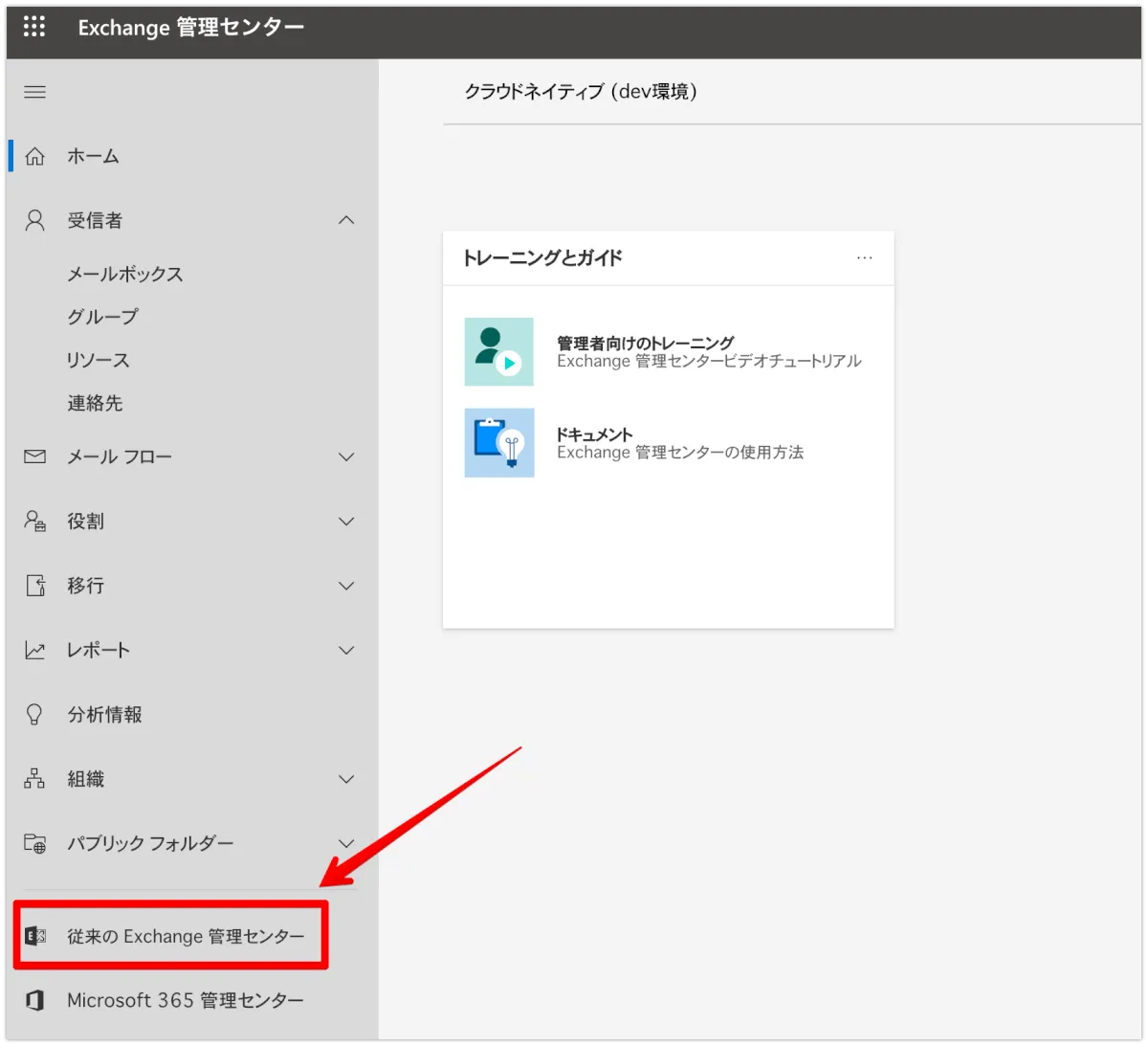Click the roles icon beside 役割
Viewport: 1148px width, 1046px height.
(34, 521)
